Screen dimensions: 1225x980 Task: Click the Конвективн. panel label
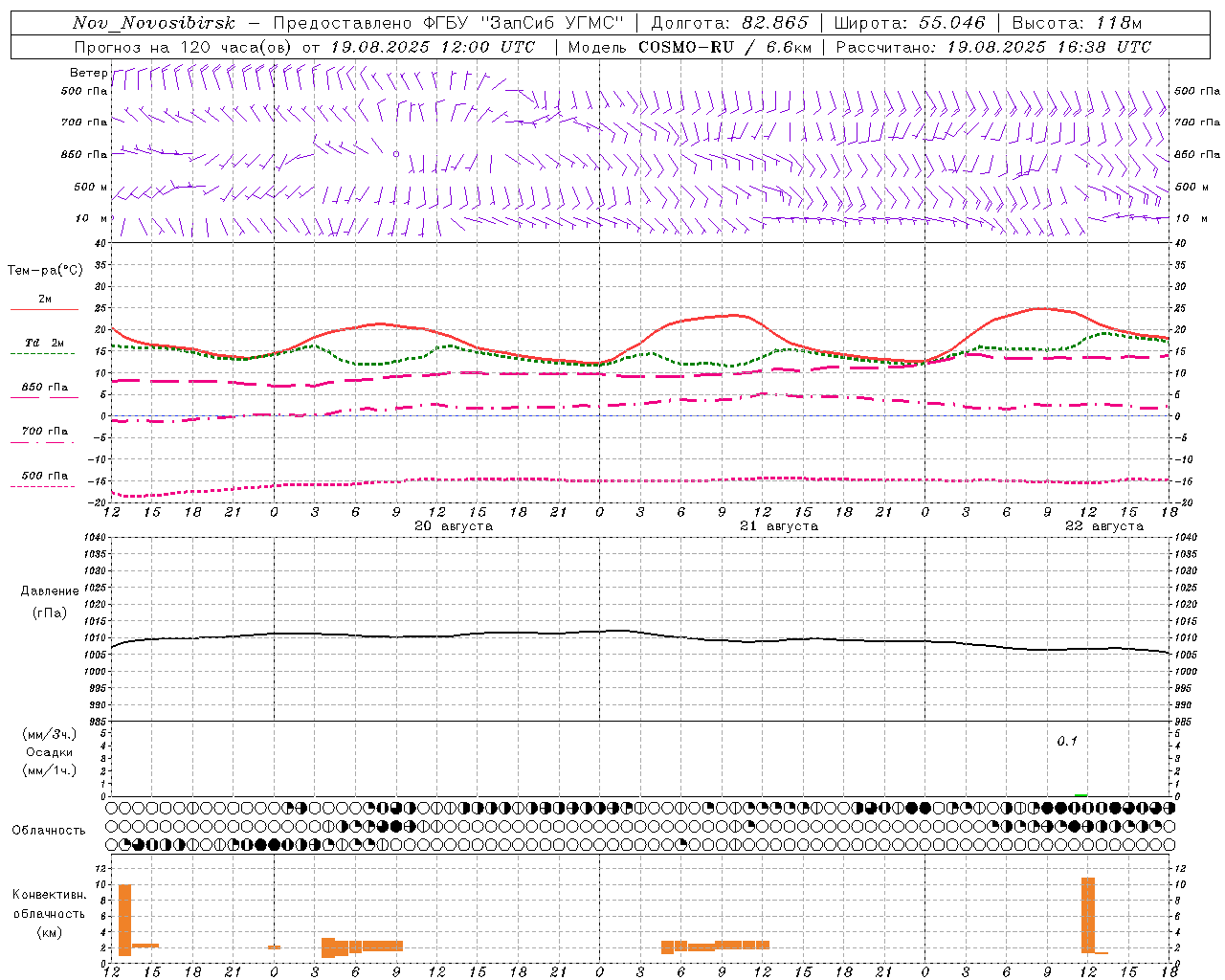point(50,895)
